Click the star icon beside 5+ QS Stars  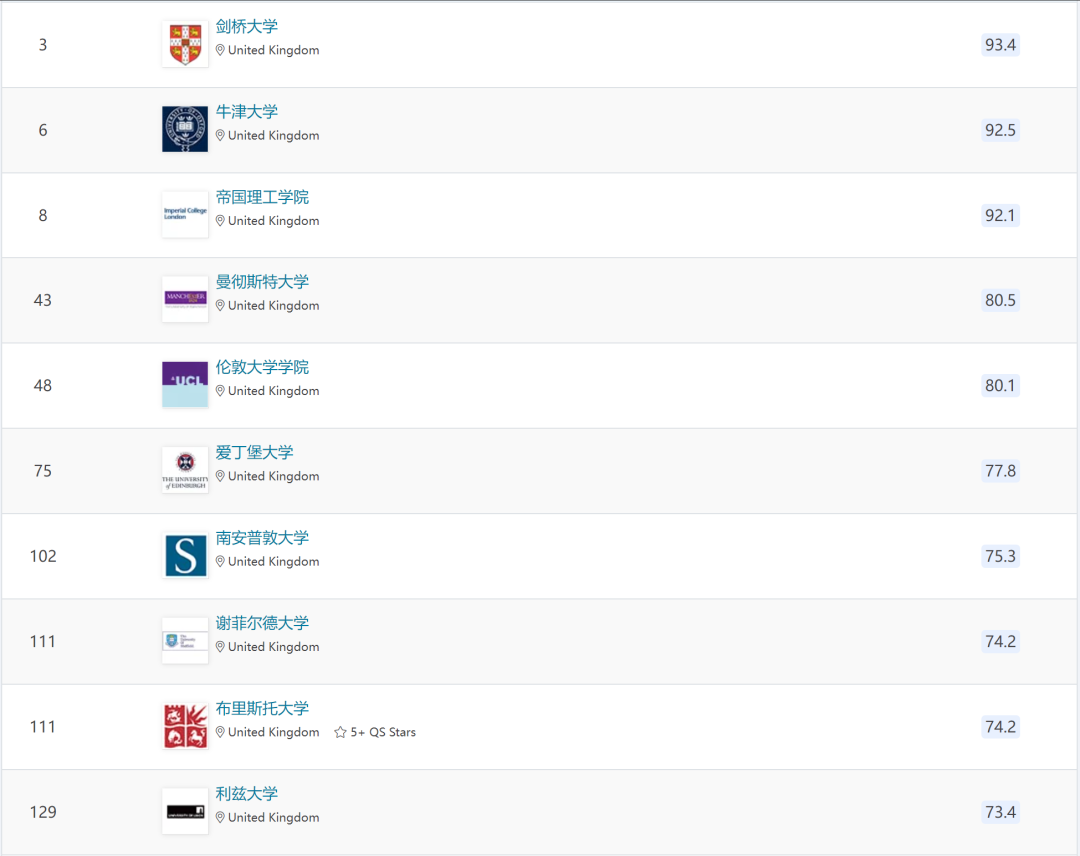[340, 732]
